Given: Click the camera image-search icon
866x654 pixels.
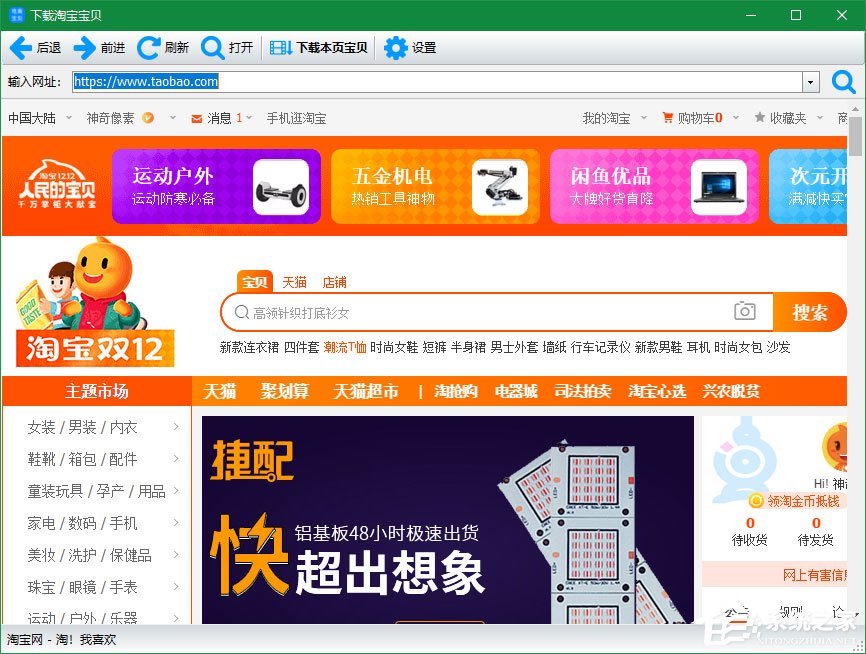Looking at the screenshot, I should tap(744, 312).
